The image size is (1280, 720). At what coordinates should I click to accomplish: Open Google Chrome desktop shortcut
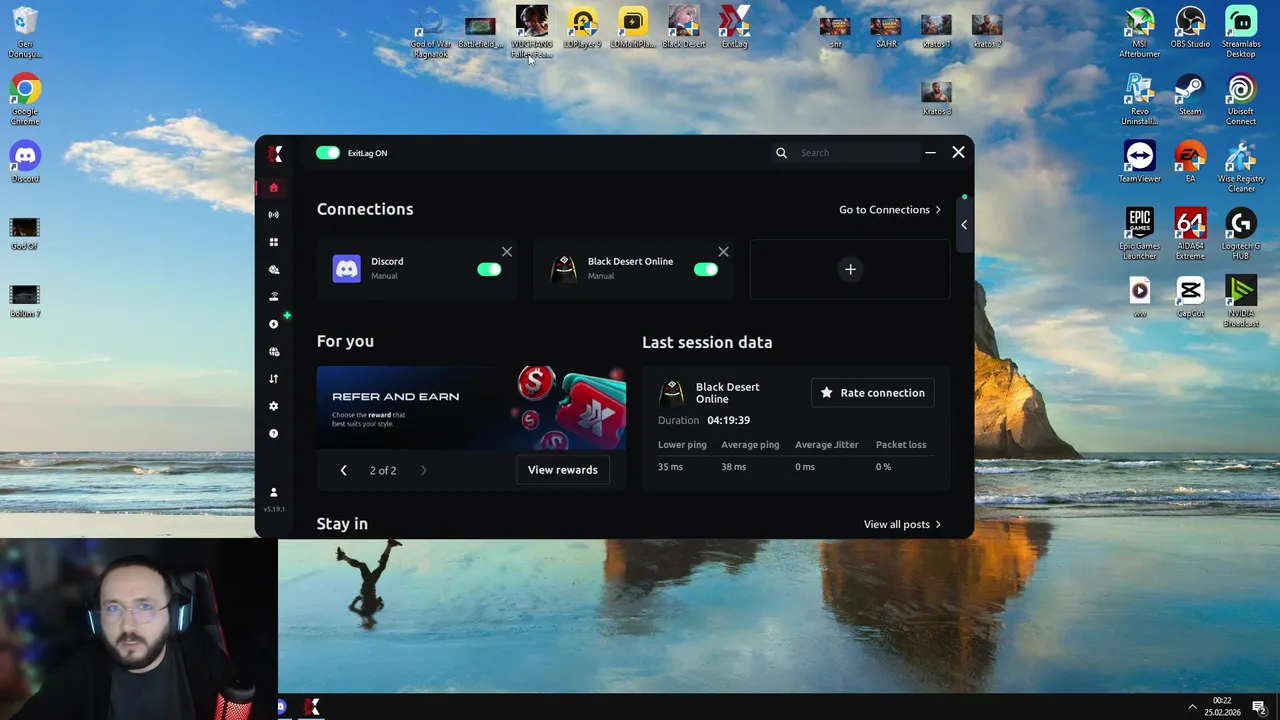[x=25, y=100]
